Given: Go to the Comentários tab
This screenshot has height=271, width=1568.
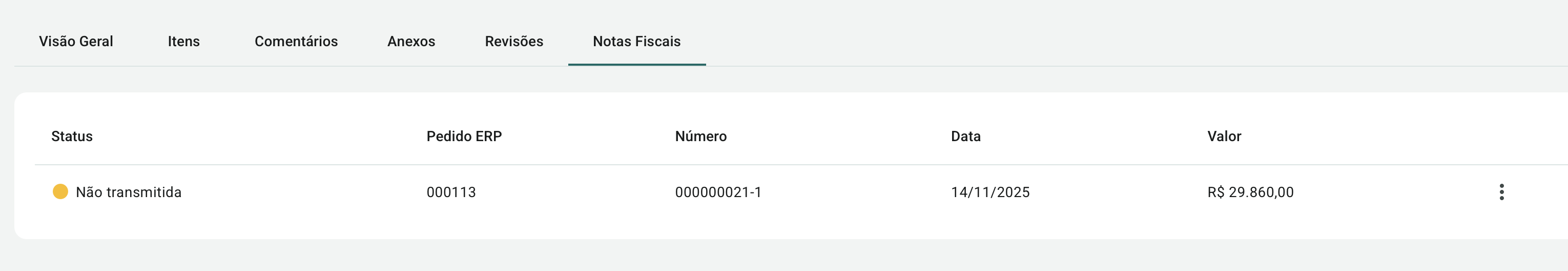Looking at the screenshot, I should 296,42.
